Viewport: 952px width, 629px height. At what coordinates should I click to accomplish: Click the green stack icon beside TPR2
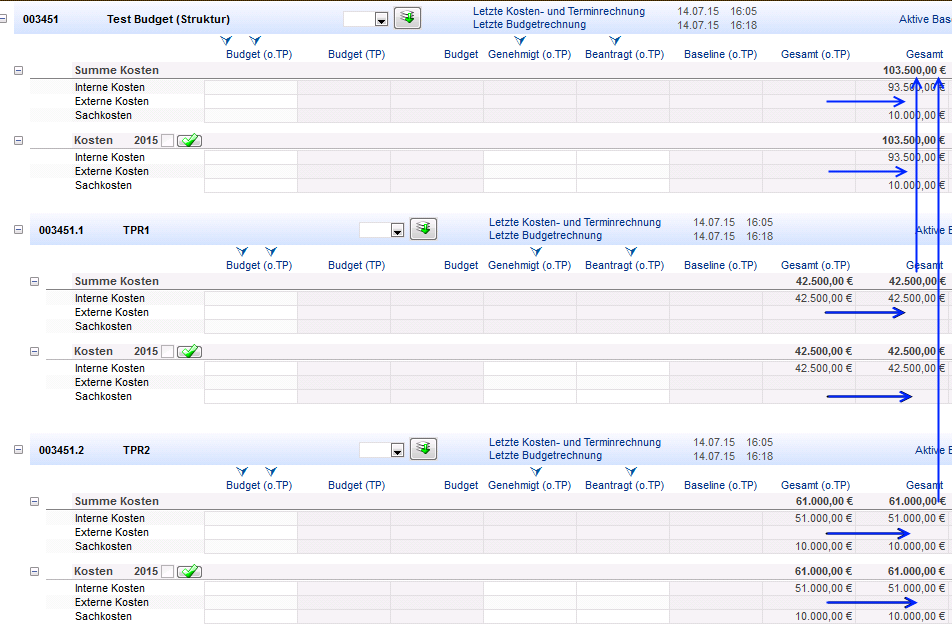pos(423,449)
